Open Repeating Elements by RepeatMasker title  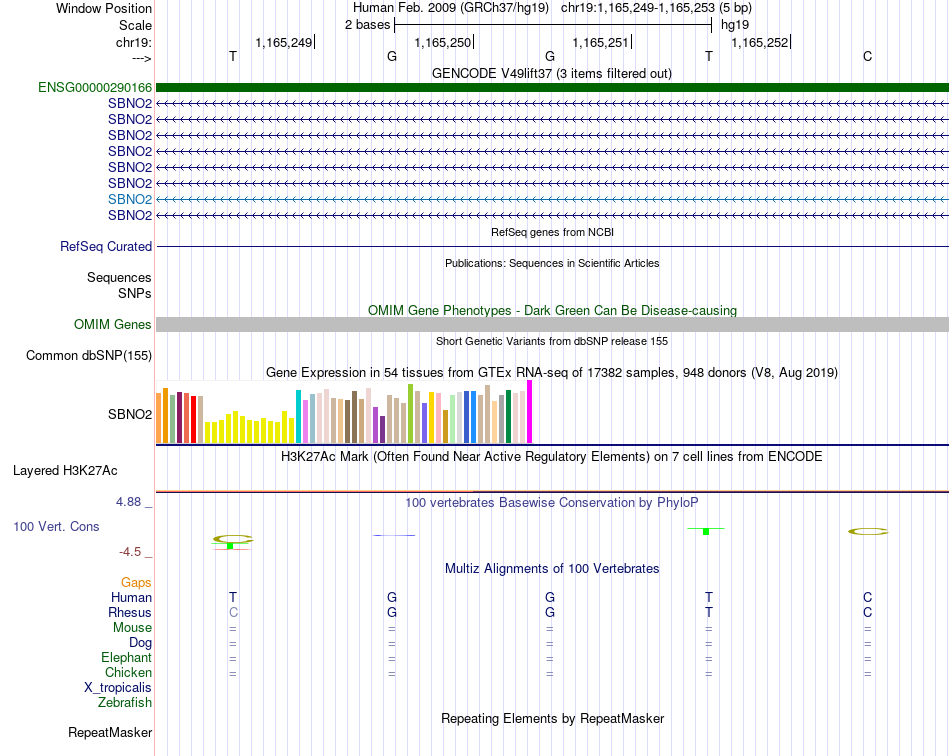(552, 718)
